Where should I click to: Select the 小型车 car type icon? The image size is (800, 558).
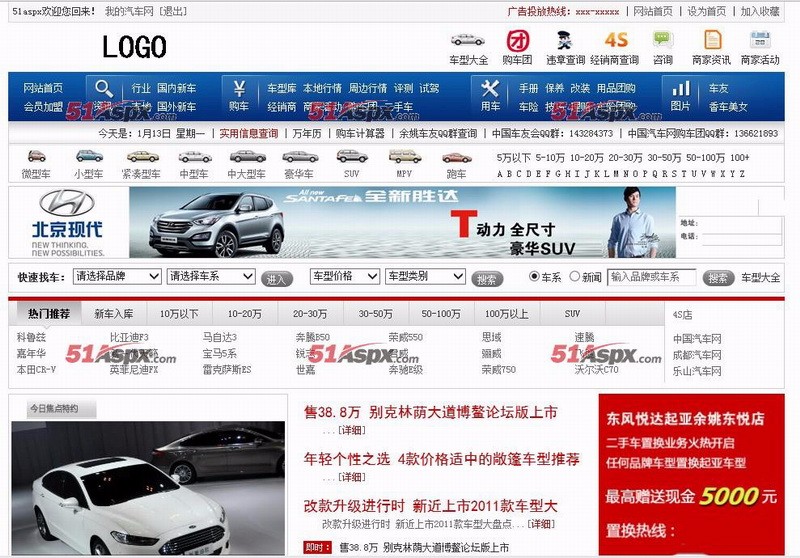[89, 156]
